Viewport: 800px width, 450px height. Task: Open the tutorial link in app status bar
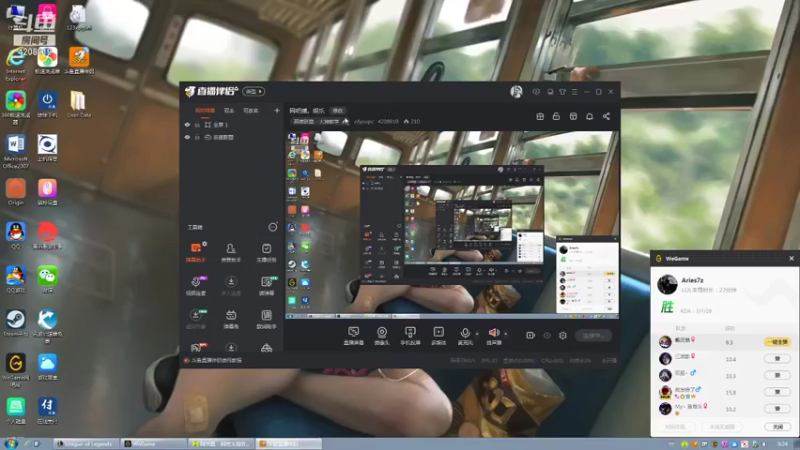click(x=216, y=360)
